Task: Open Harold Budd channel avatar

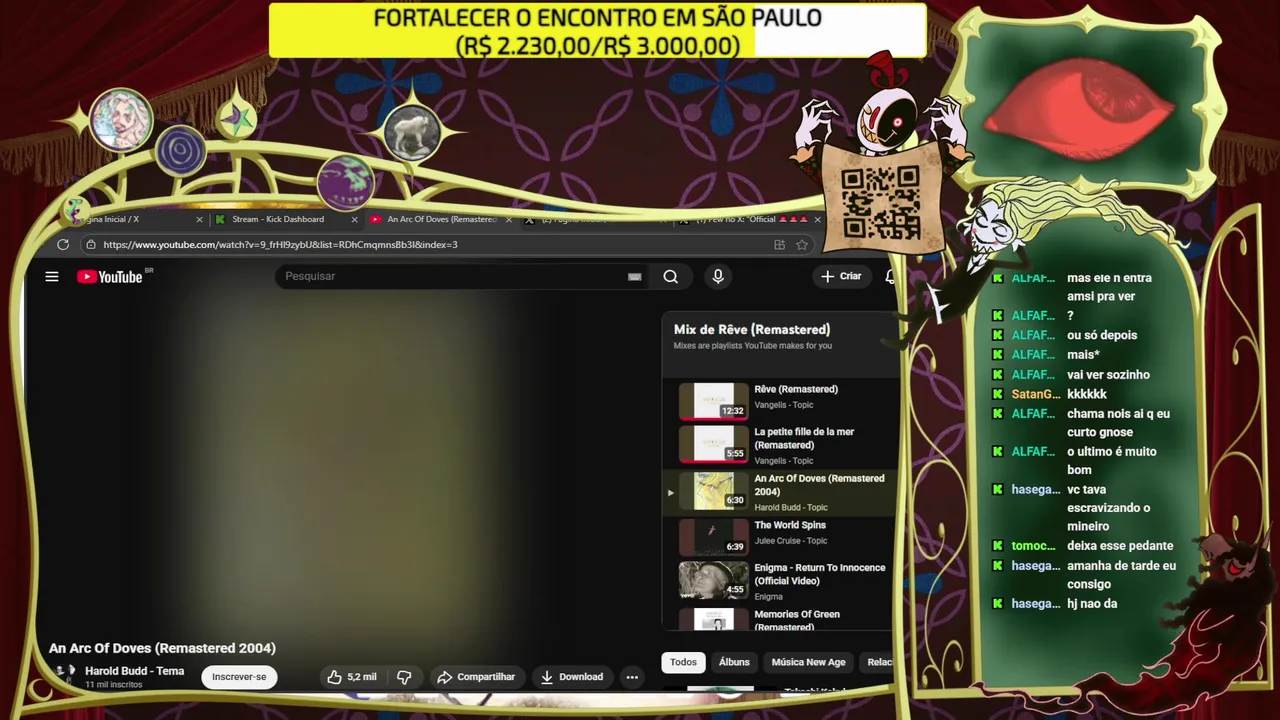Action: [65, 675]
